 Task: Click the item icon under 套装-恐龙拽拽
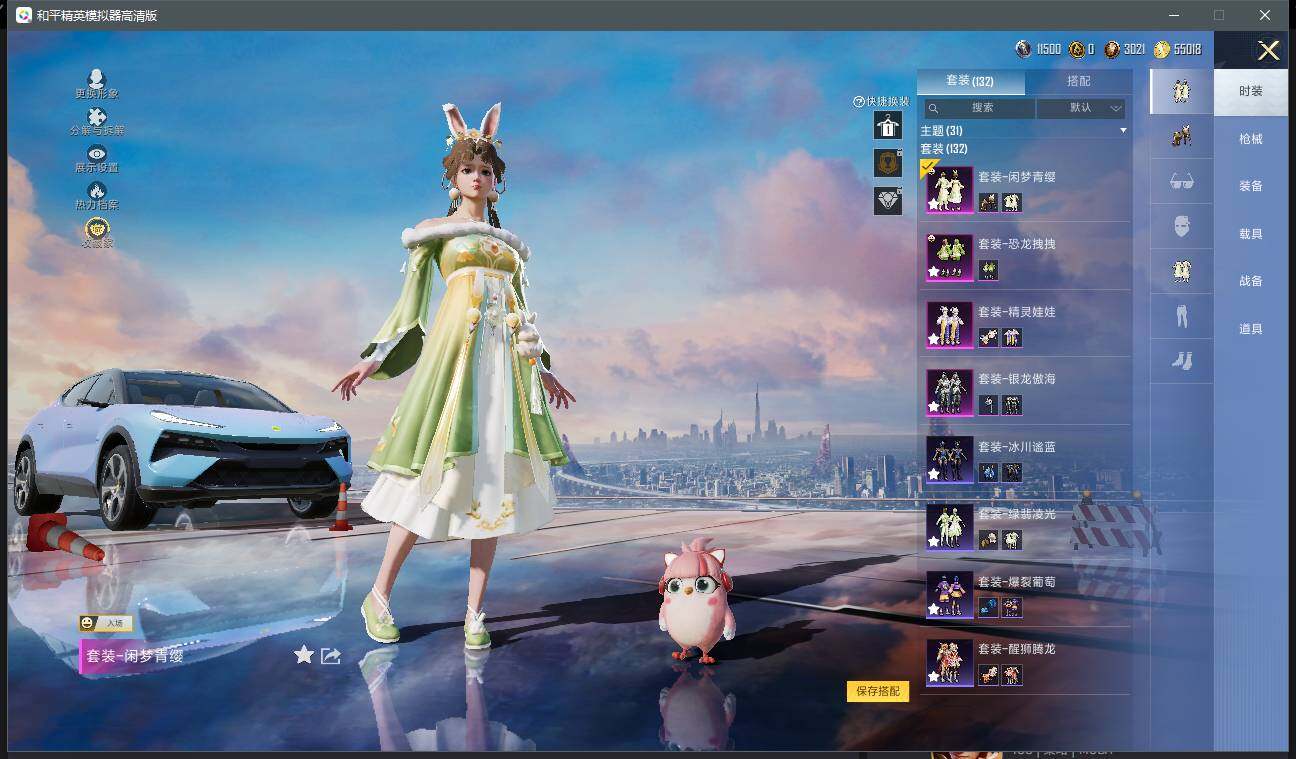tap(988, 270)
